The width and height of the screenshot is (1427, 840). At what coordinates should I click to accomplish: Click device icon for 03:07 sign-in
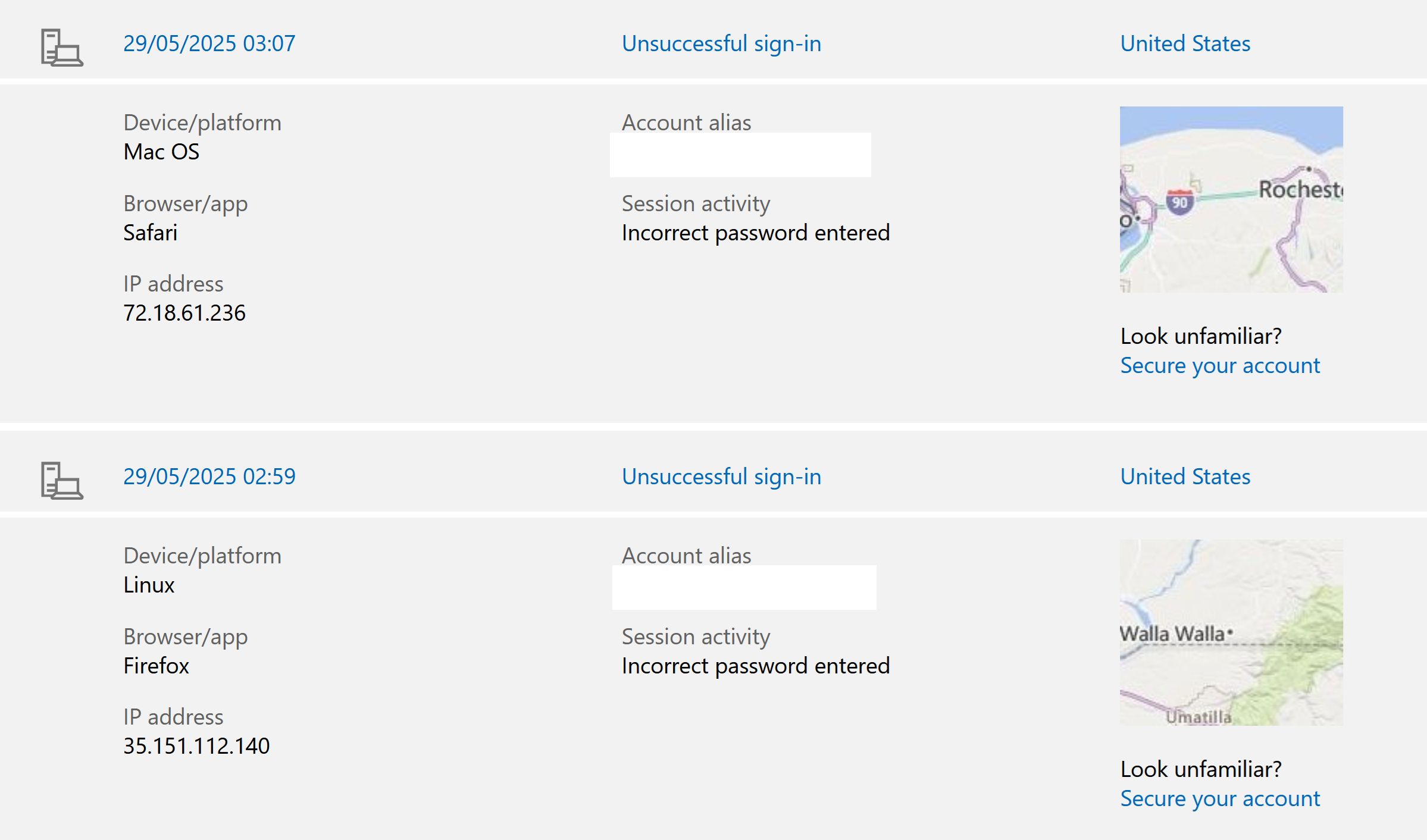[62, 48]
